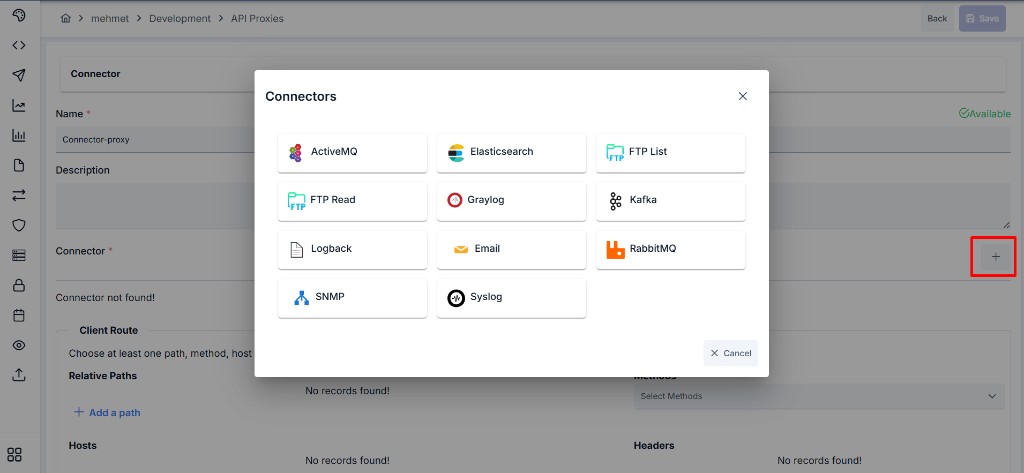This screenshot has height=473, width=1024.
Task: Pick the Syslog connector
Action: coord(511,298)
